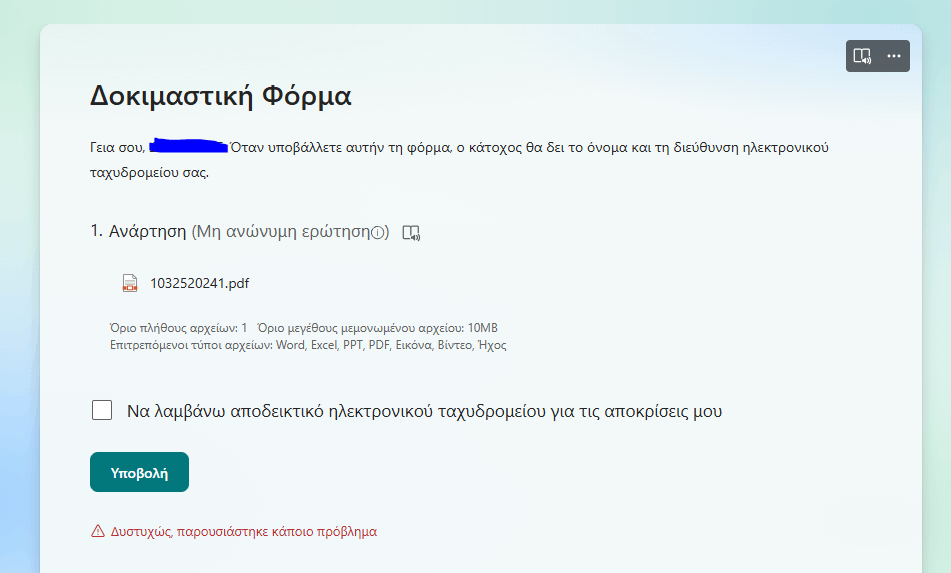Click the PDF file icon
Screen dimensions: 951x573
point(130,283)
